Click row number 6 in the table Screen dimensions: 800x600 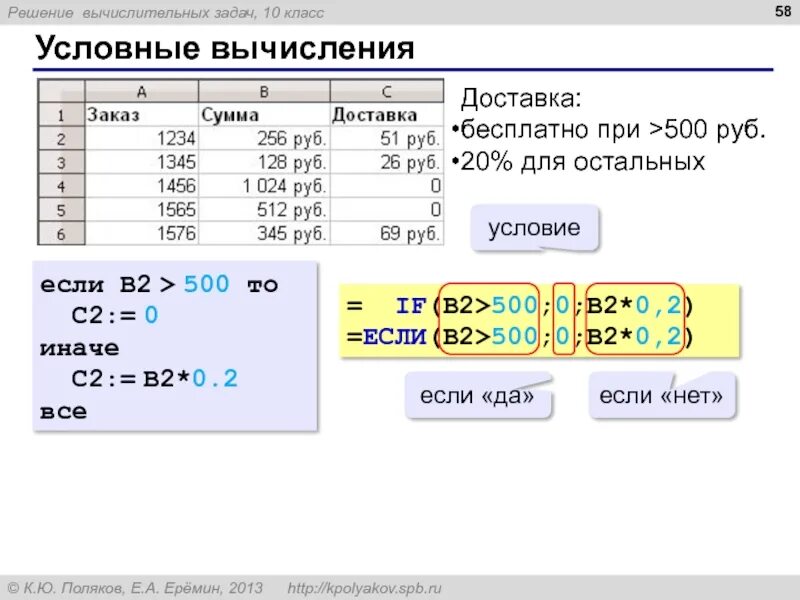pos(63,234)
